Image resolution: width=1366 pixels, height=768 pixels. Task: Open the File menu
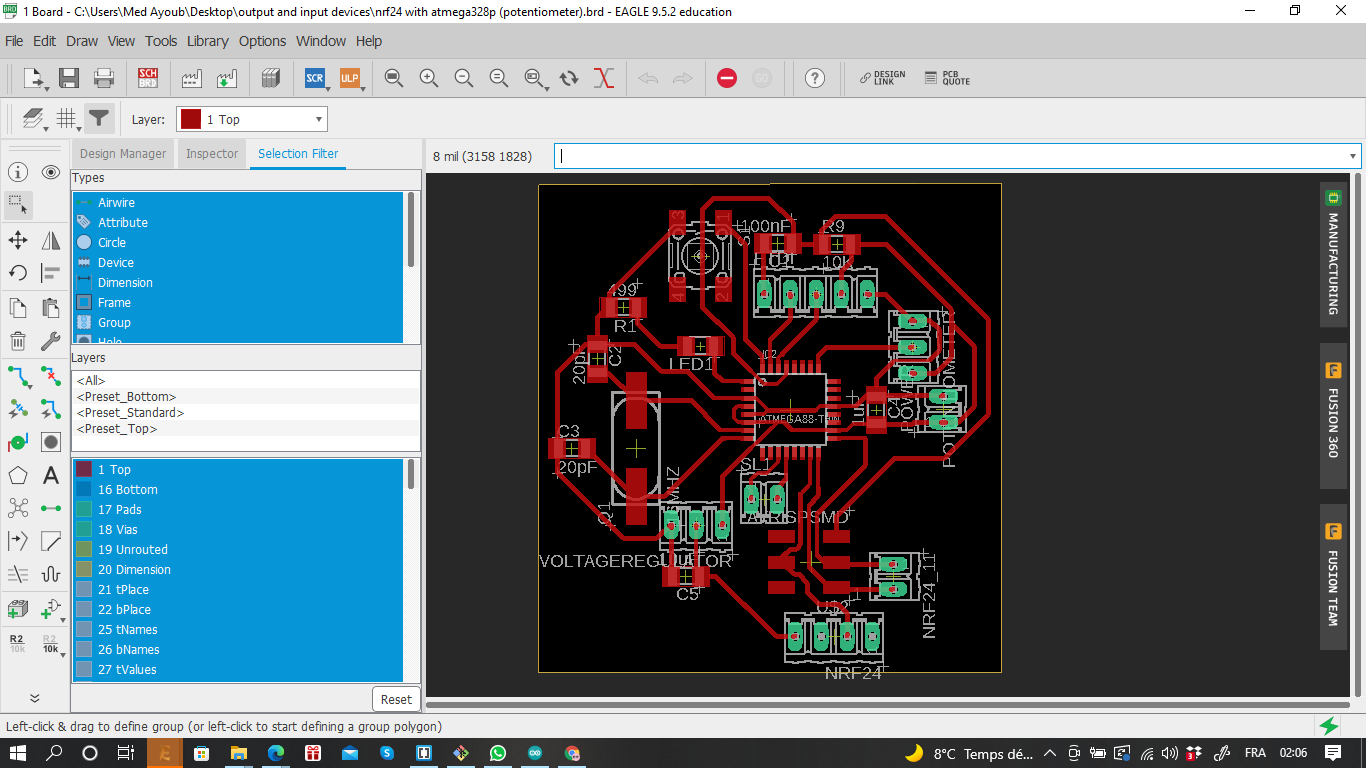click(14, 41)
